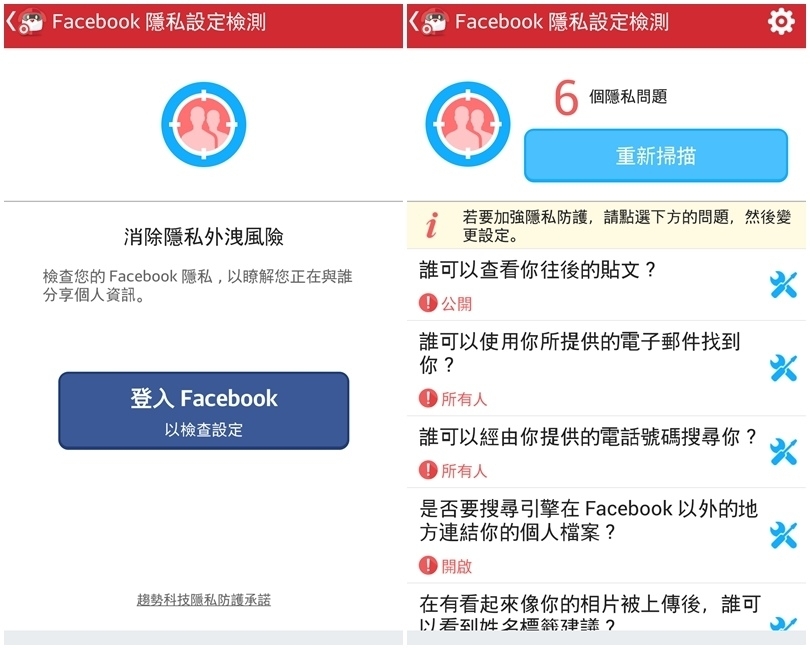Viewport: 810px width, 649px height.
Task: Click fix tools icon for phone number search question
Action: tap(783, 452)
